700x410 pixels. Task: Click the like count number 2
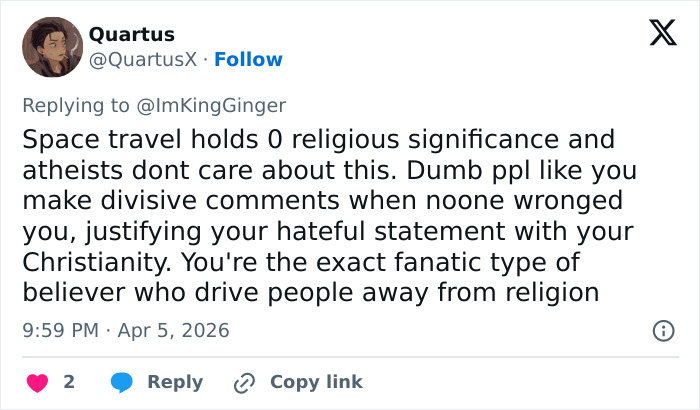pos(69,382)
